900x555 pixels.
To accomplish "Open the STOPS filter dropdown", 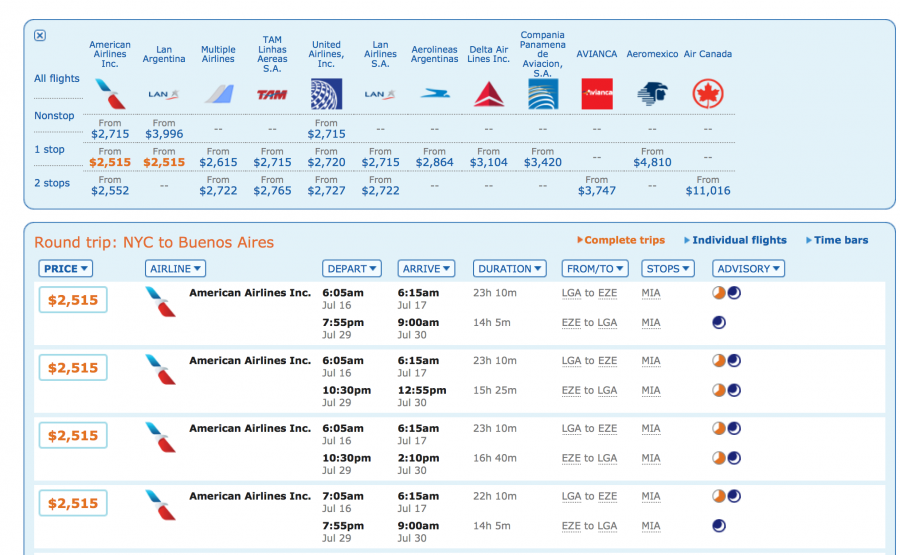I will (x=668, y=269).
